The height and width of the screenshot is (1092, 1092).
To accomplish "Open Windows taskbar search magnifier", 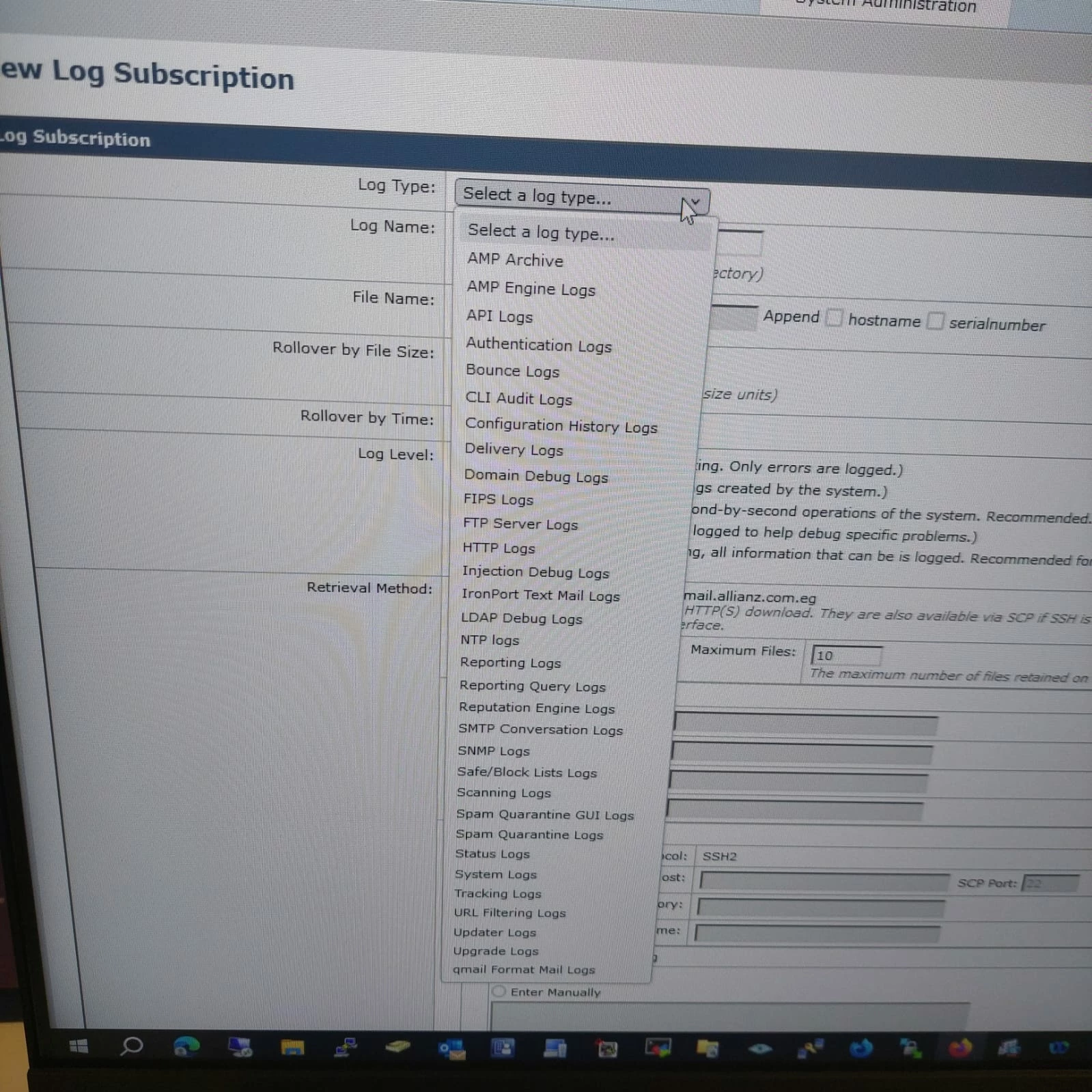I will [x=131, y=1046].
